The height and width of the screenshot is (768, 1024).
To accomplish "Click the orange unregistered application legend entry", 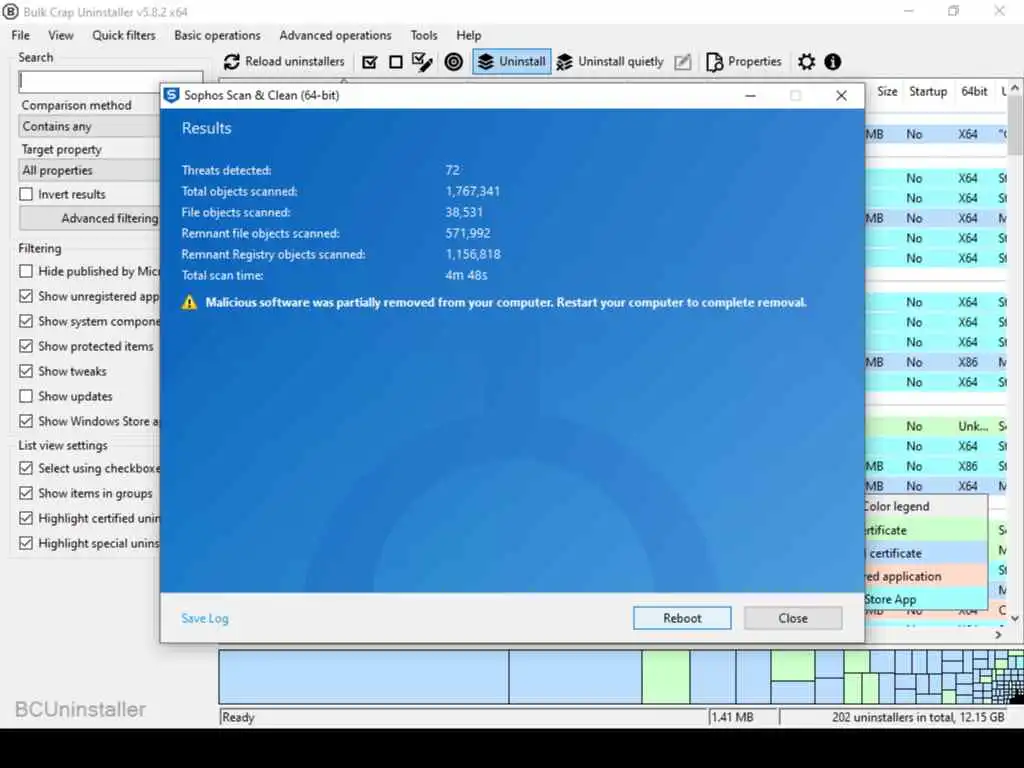I will pyautogui.click(x=926, y=576).
